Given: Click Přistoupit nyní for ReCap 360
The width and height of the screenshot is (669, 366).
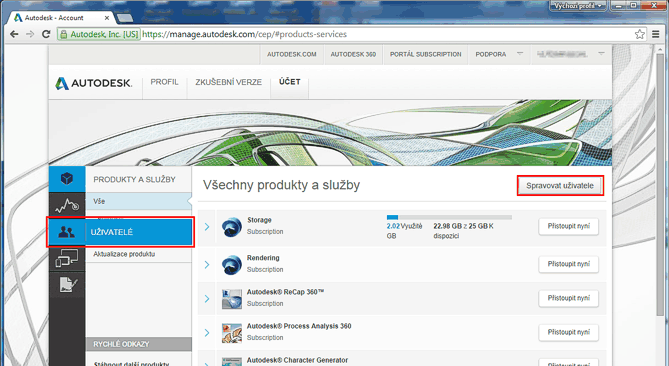Looking at the screenshot, I should 569,298.
